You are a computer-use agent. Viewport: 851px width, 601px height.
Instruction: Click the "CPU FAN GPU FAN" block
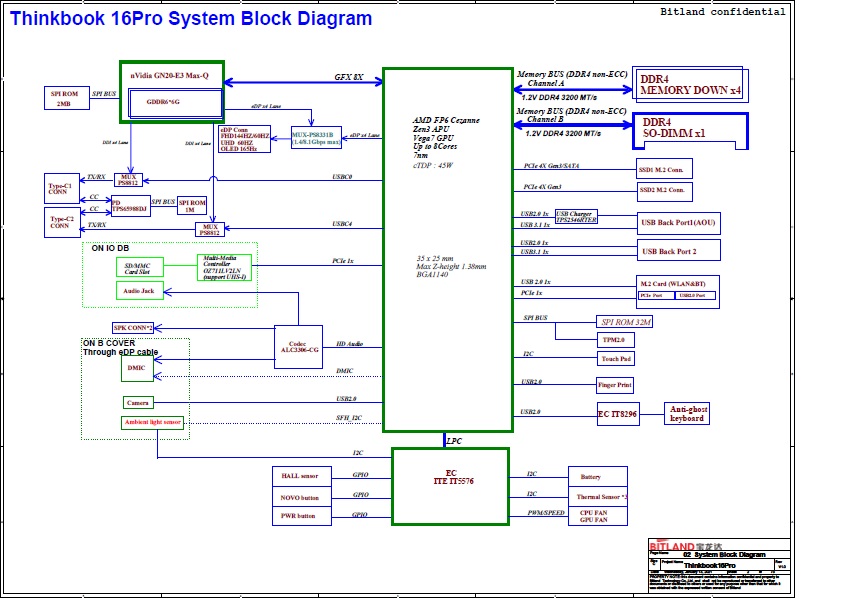pyautogui.click(x=598, y=516)
